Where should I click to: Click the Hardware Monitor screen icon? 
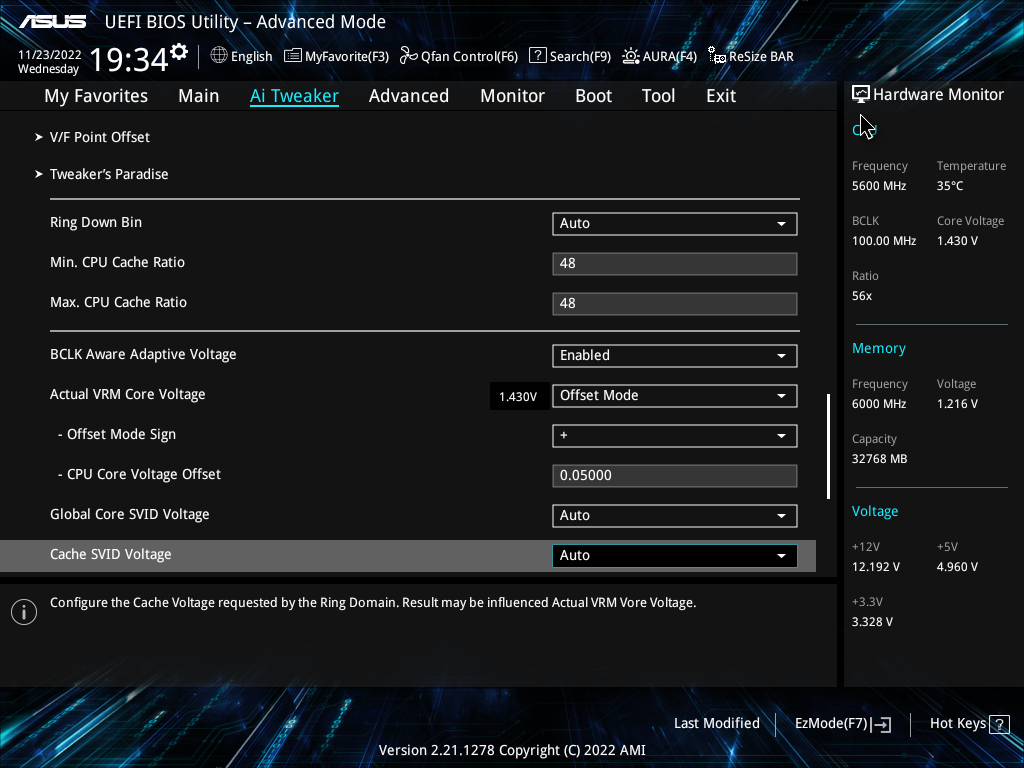[861, 95]
